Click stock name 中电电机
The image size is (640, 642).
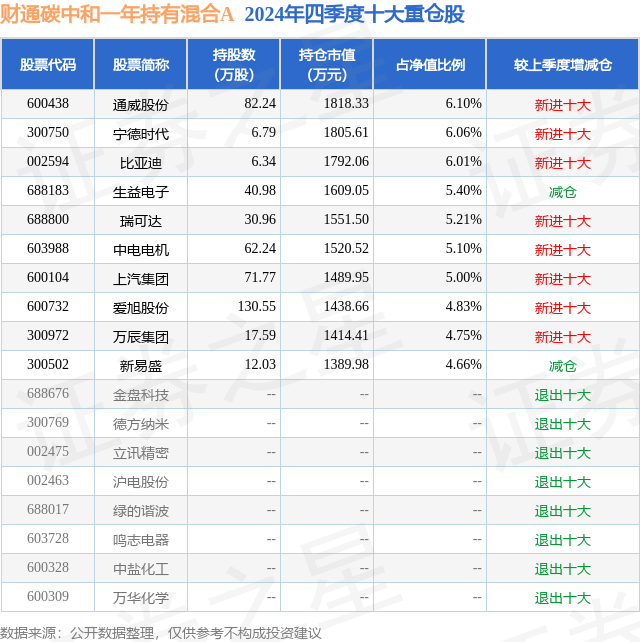tap(141, 250)
